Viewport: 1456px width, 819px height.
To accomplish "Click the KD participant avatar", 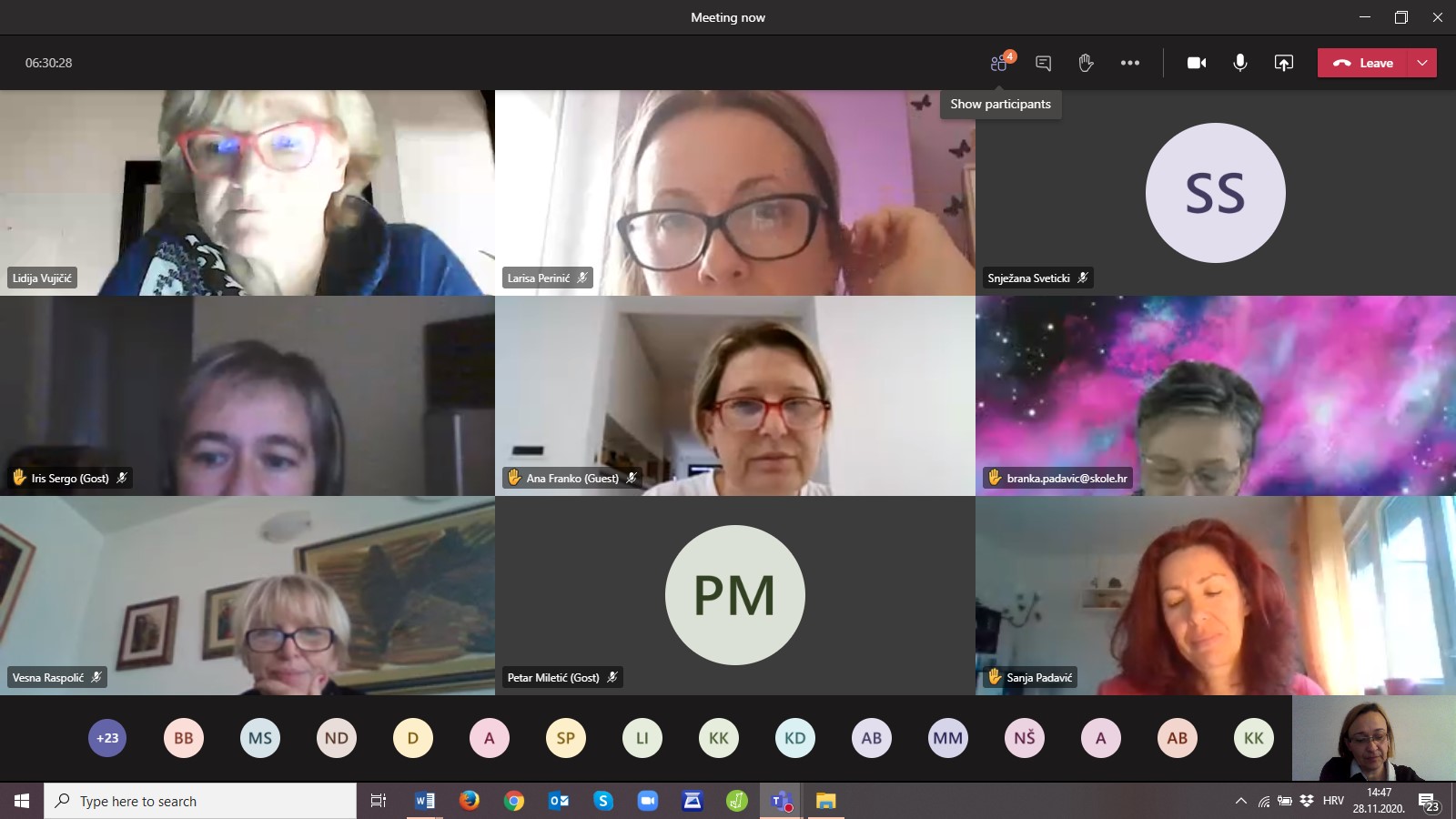I will point(795,738).
